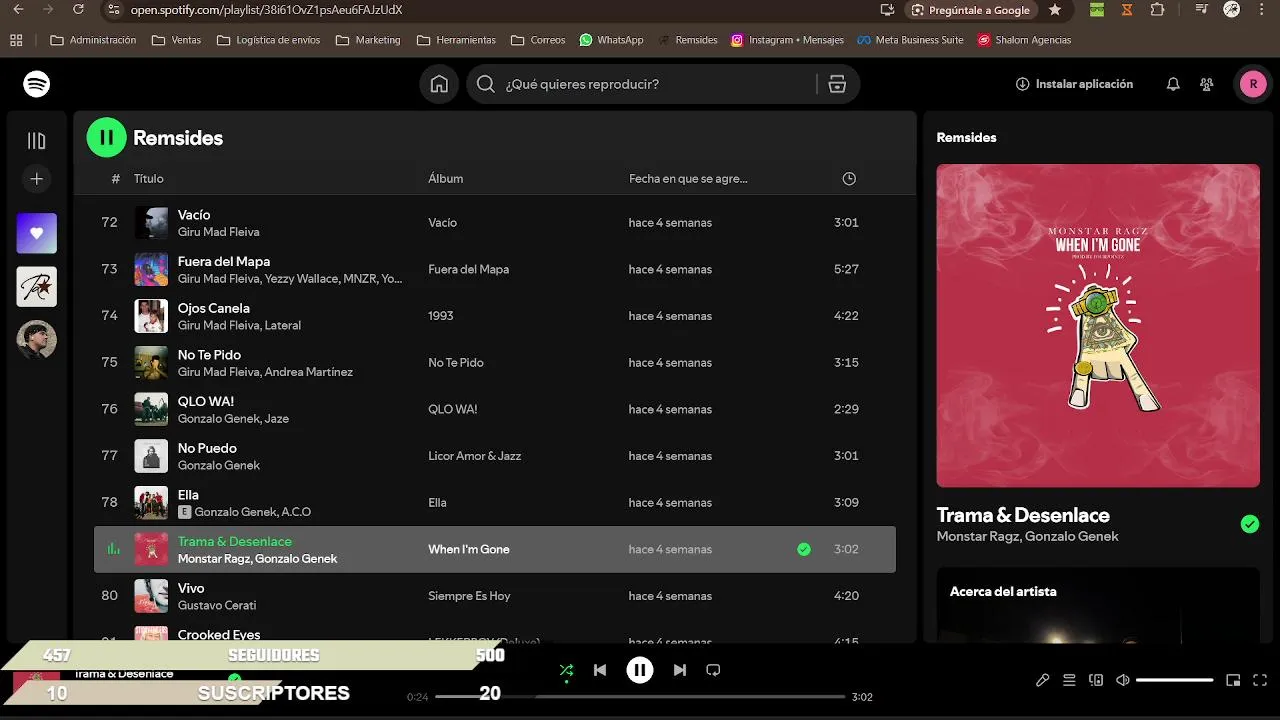Open the notifications bell
This screenshot has height=720, width=1280.
1173,84
